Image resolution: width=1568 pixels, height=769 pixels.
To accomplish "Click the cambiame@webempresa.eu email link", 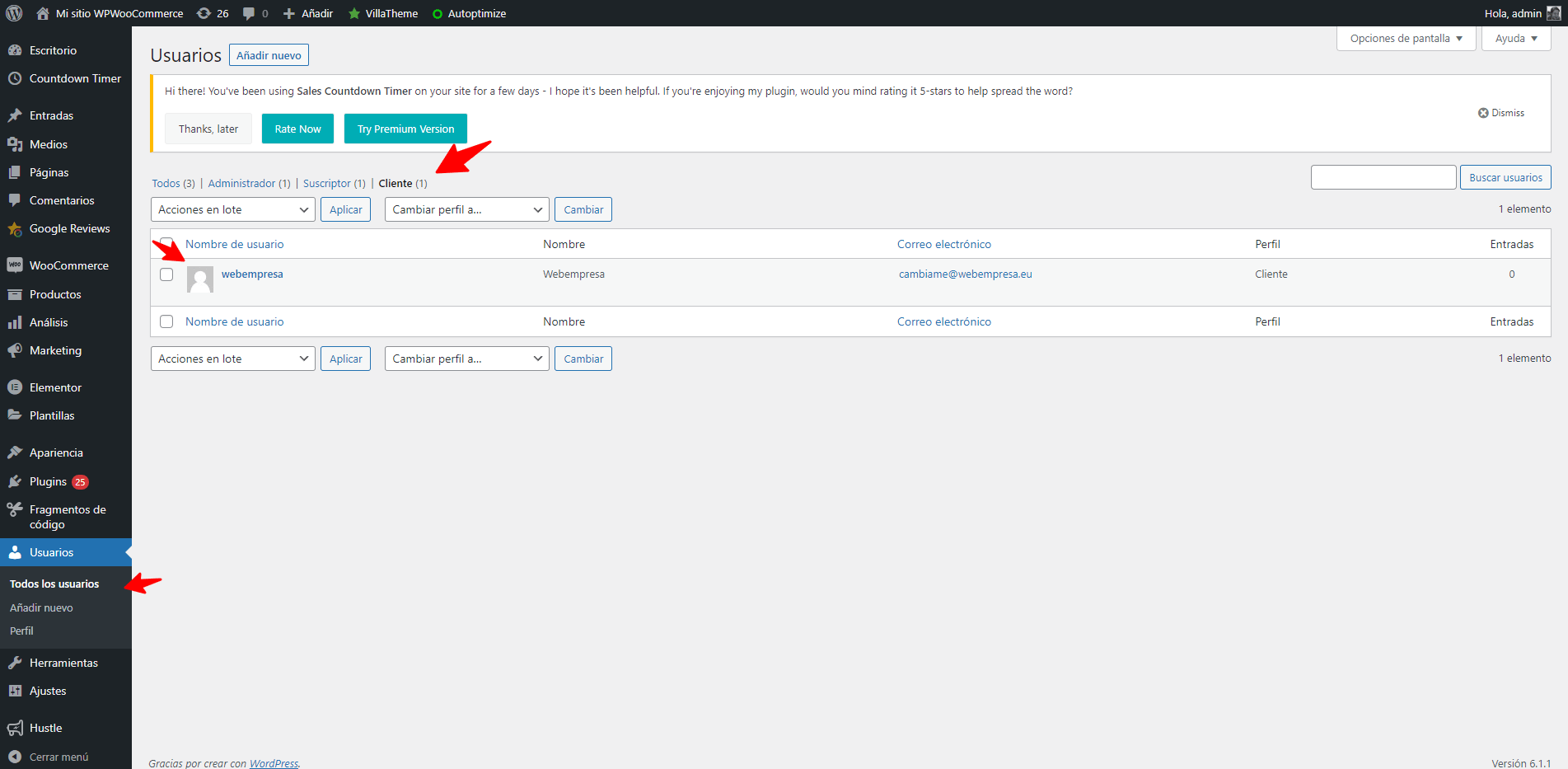I will tap(965, 274).
